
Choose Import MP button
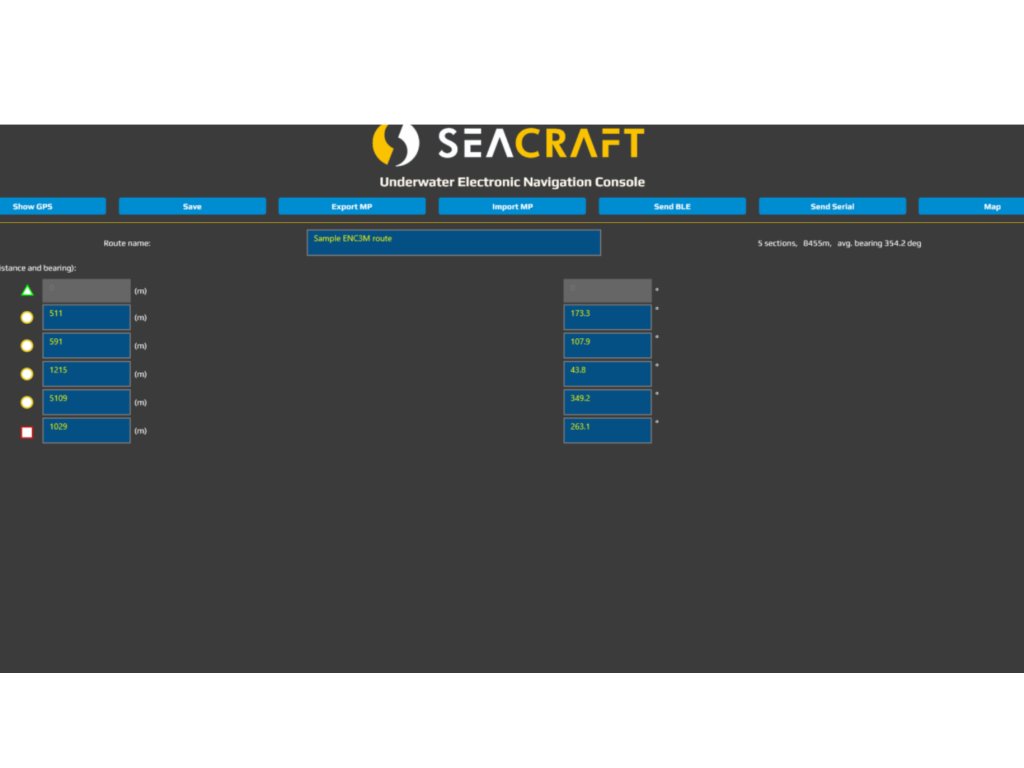[512, 206]
